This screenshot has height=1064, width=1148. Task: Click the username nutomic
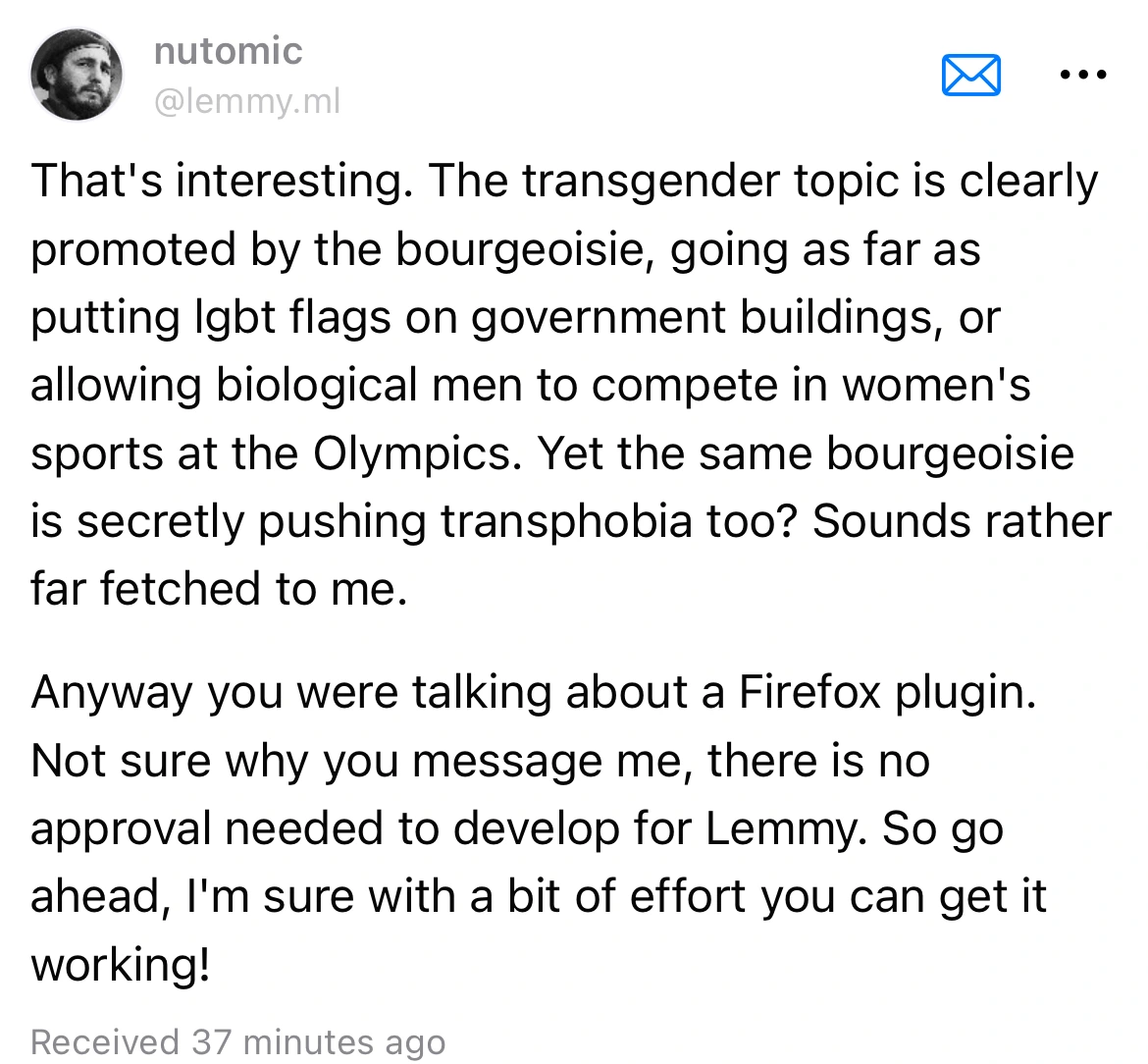pyautogui.click(x=228, y=51)
